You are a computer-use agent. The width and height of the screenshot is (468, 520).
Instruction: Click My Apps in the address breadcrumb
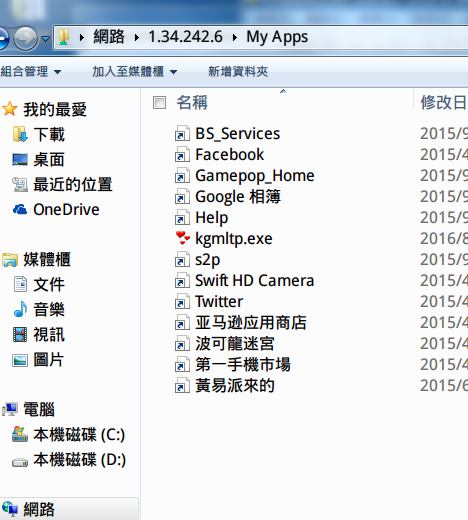277,37
